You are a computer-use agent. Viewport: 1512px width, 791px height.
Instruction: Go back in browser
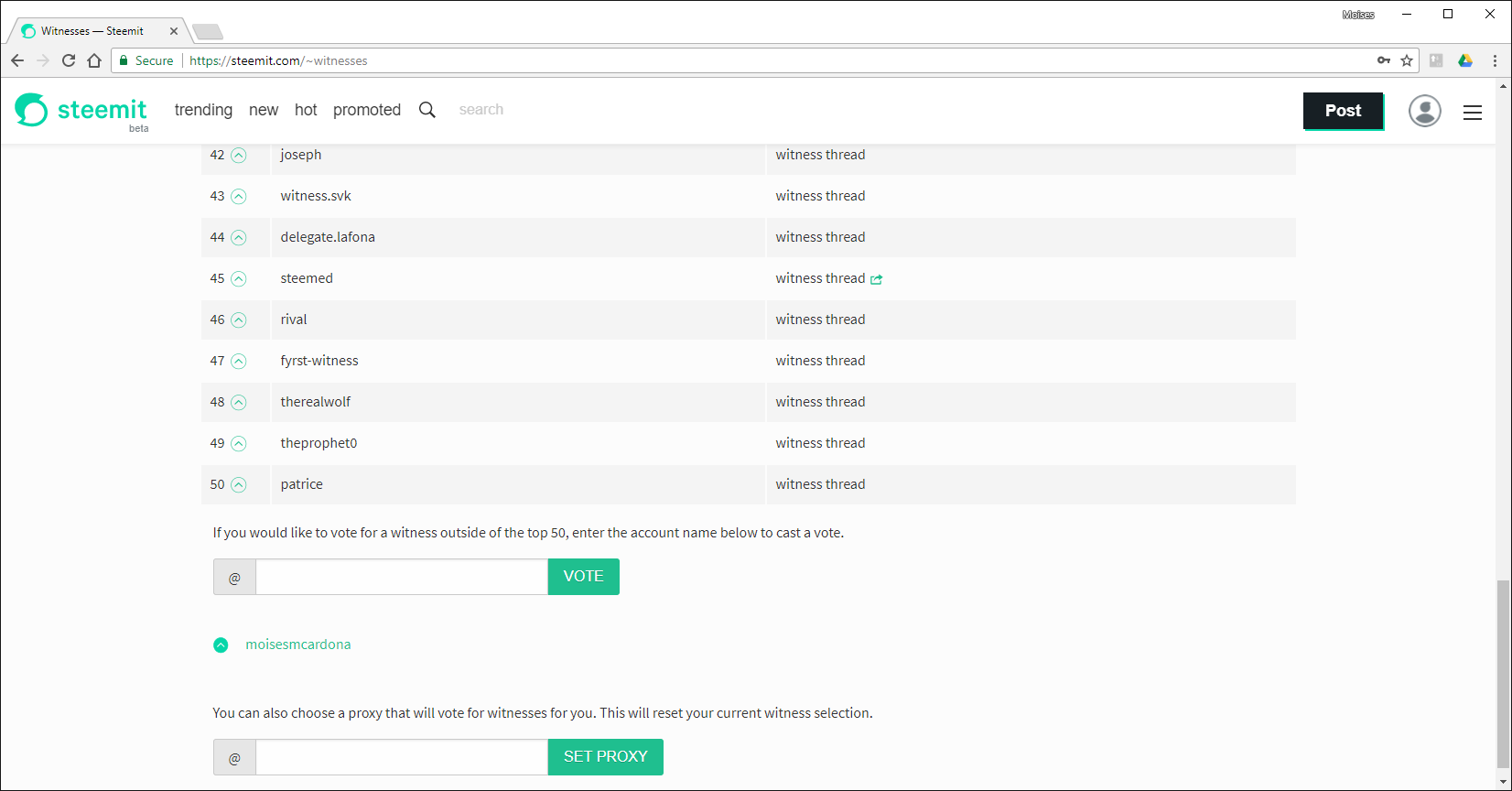pos(17,60)
